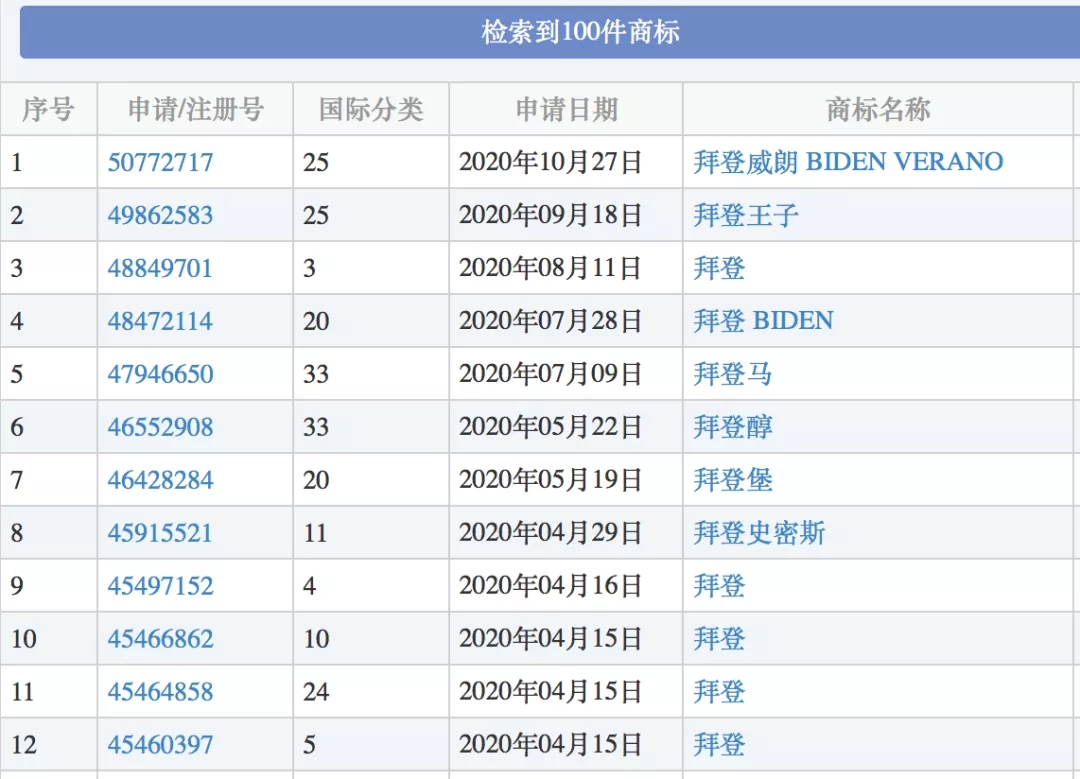Open the 拜登王子 trademark link
The height and width of the screenshot is (779, 1080).
(746, 216)
